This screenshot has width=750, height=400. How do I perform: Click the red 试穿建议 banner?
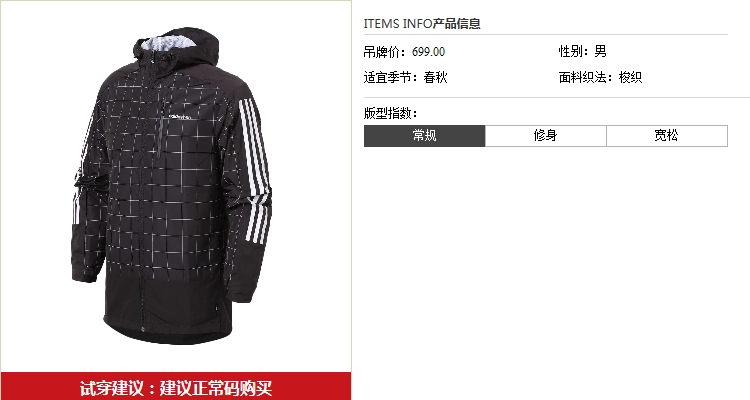176,387
